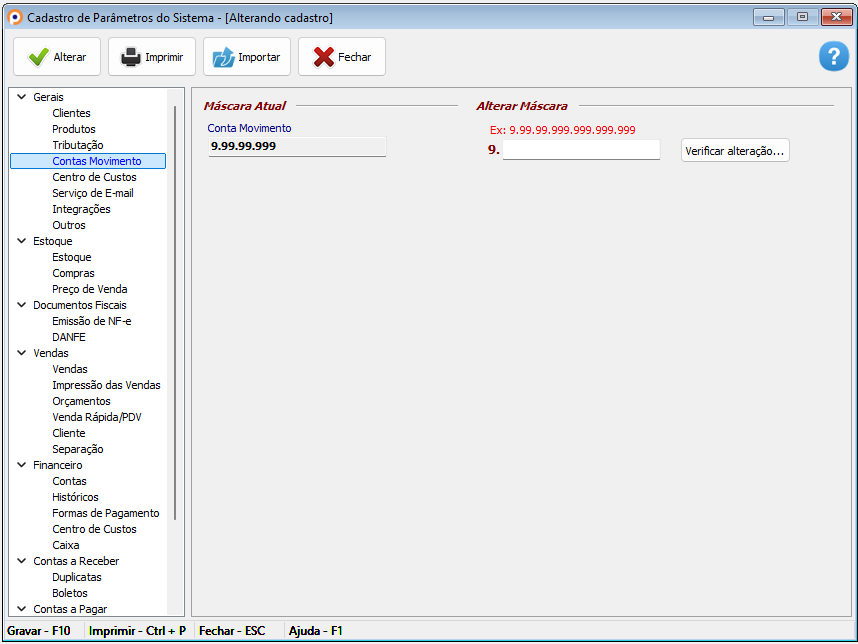Collapse the Vendas tree section

pyautogui.click(x=22, y=353)
